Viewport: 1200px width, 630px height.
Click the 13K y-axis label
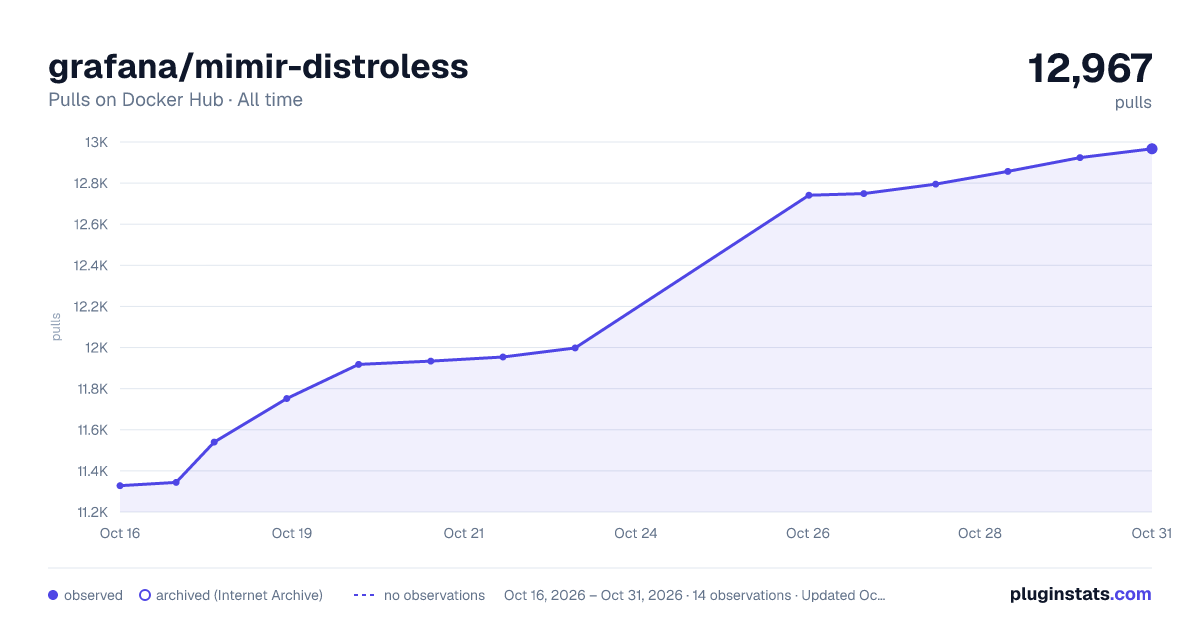pyautogui.click(x=96, y=142)
